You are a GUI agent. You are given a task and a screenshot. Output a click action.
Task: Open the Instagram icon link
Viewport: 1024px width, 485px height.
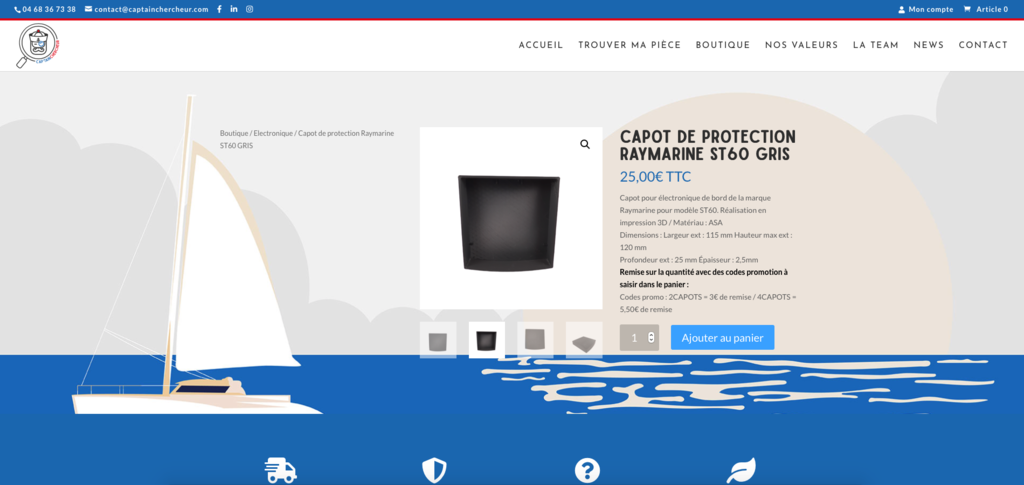click(x=249, y=9)
